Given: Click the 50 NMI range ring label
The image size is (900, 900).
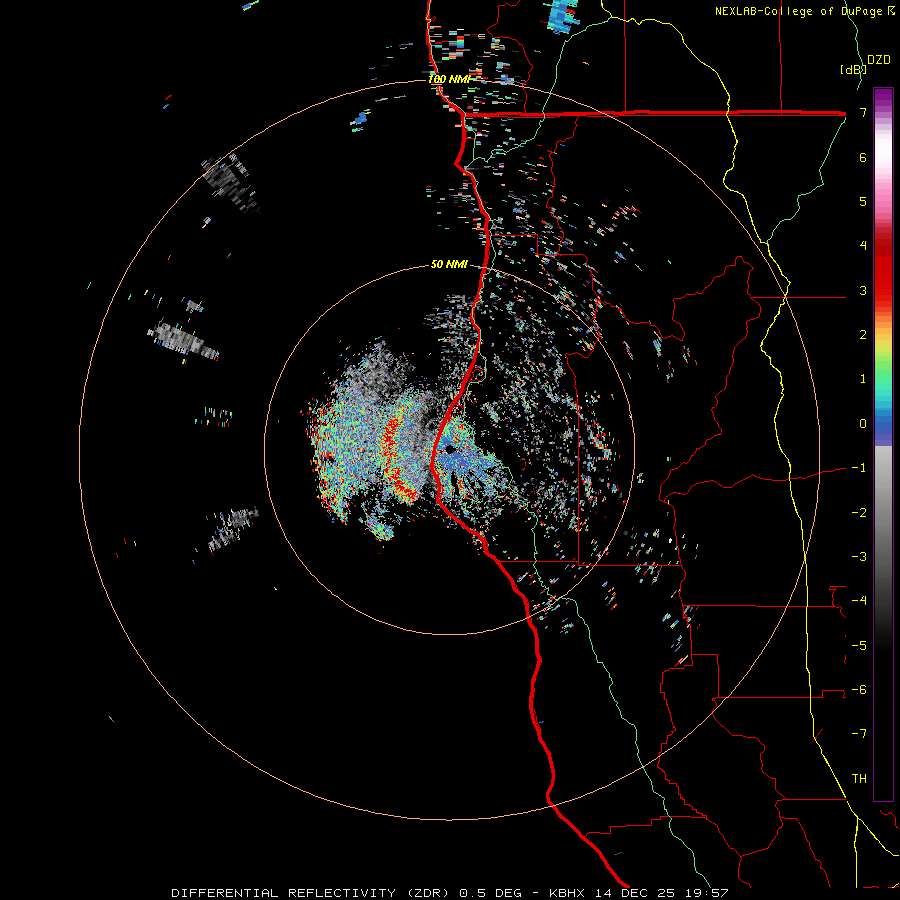Looking at the screenshot, I should coord(449,265).
